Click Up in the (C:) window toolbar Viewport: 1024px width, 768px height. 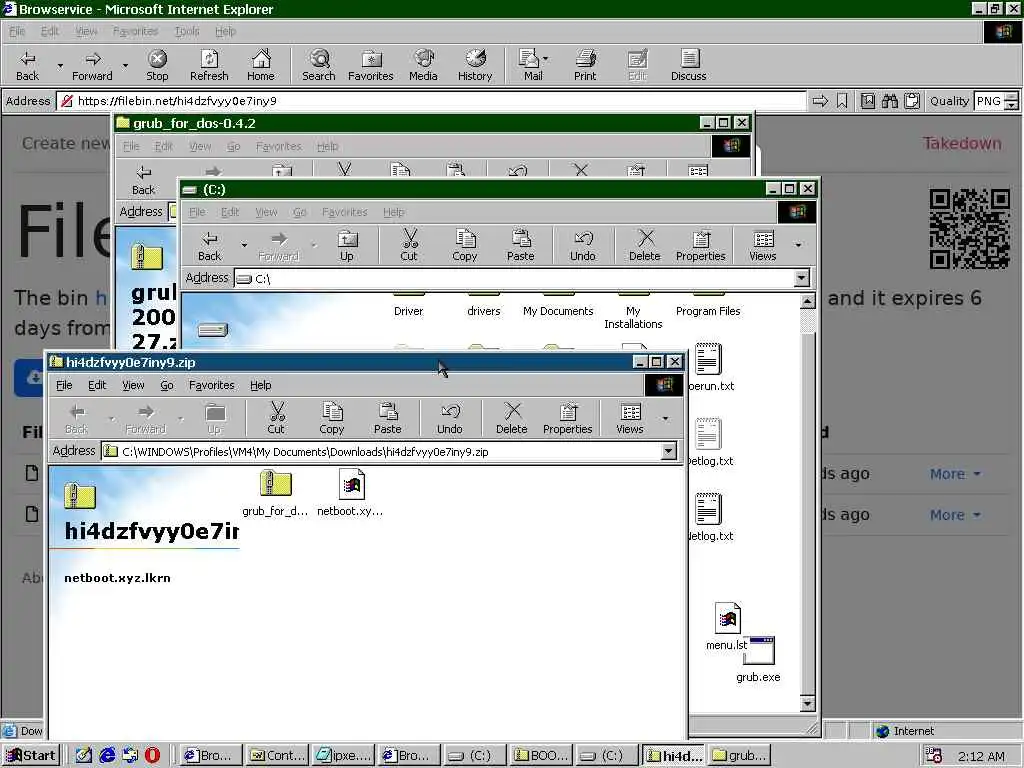[x=347, y=246]
